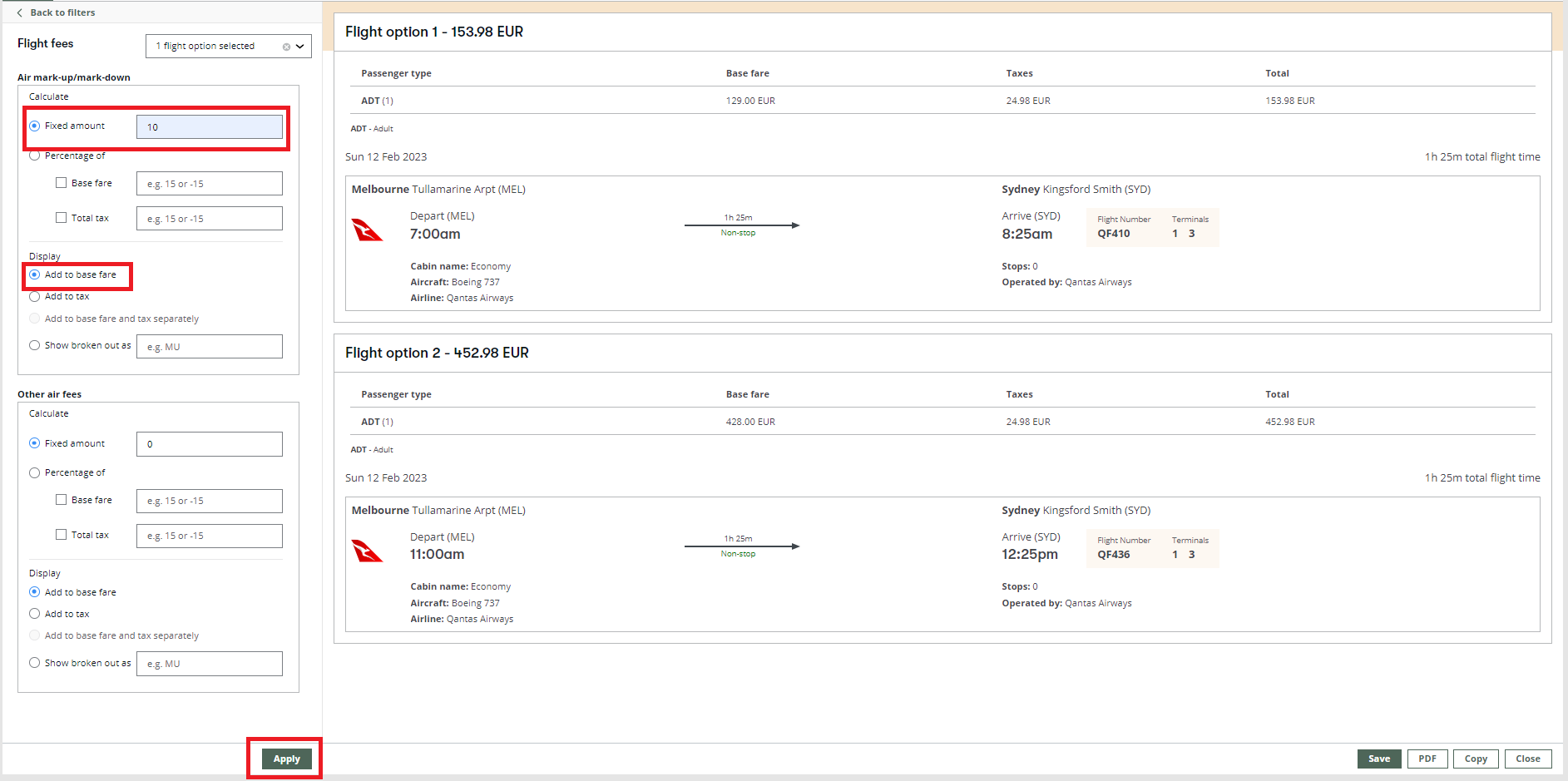Check Base fare box under Air mark-up

point(62,183)
